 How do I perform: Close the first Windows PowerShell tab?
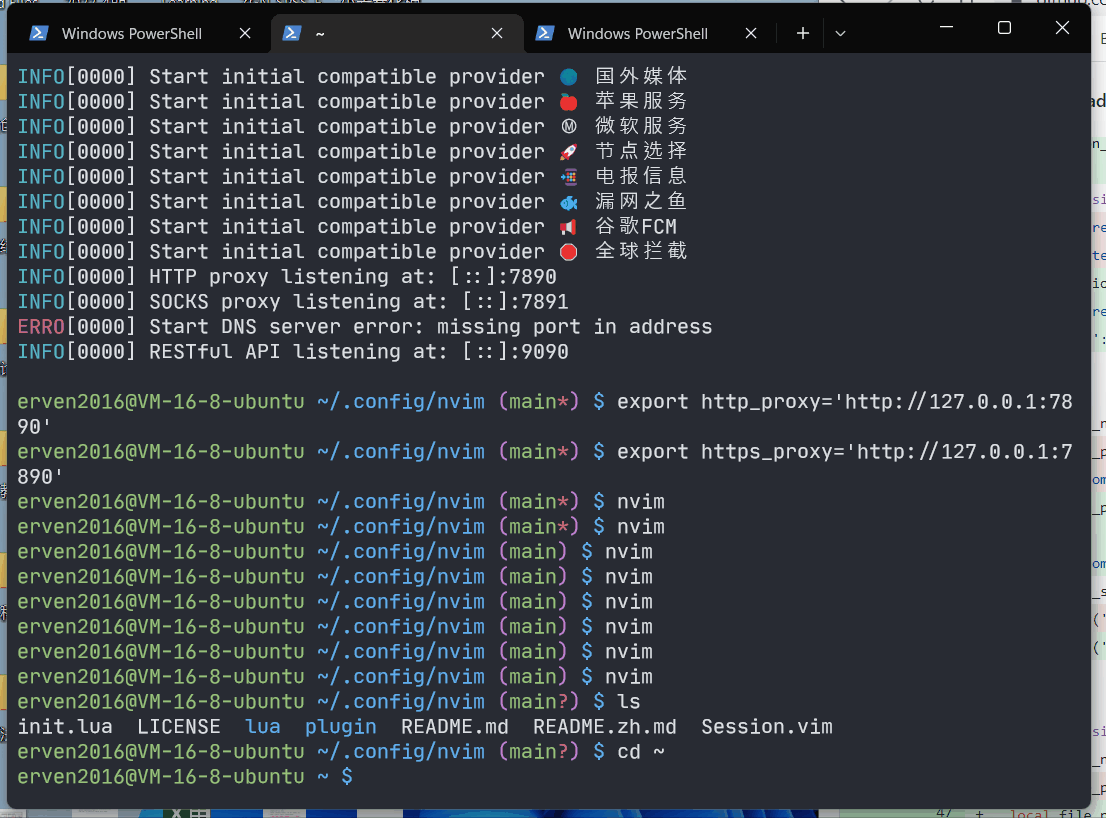click(x=245, y=32)
